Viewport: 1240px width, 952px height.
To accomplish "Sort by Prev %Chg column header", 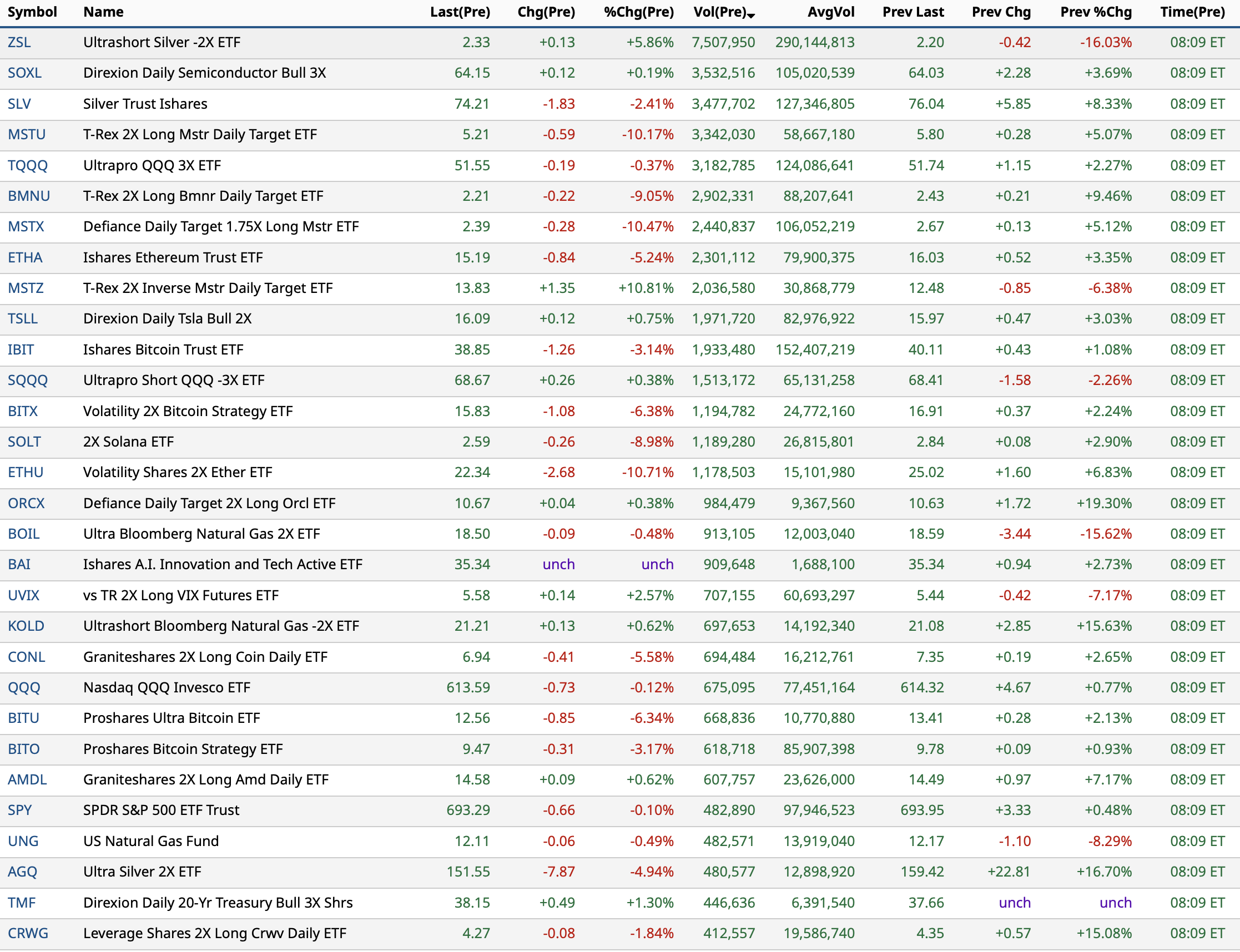I will tap(1096, 12).
